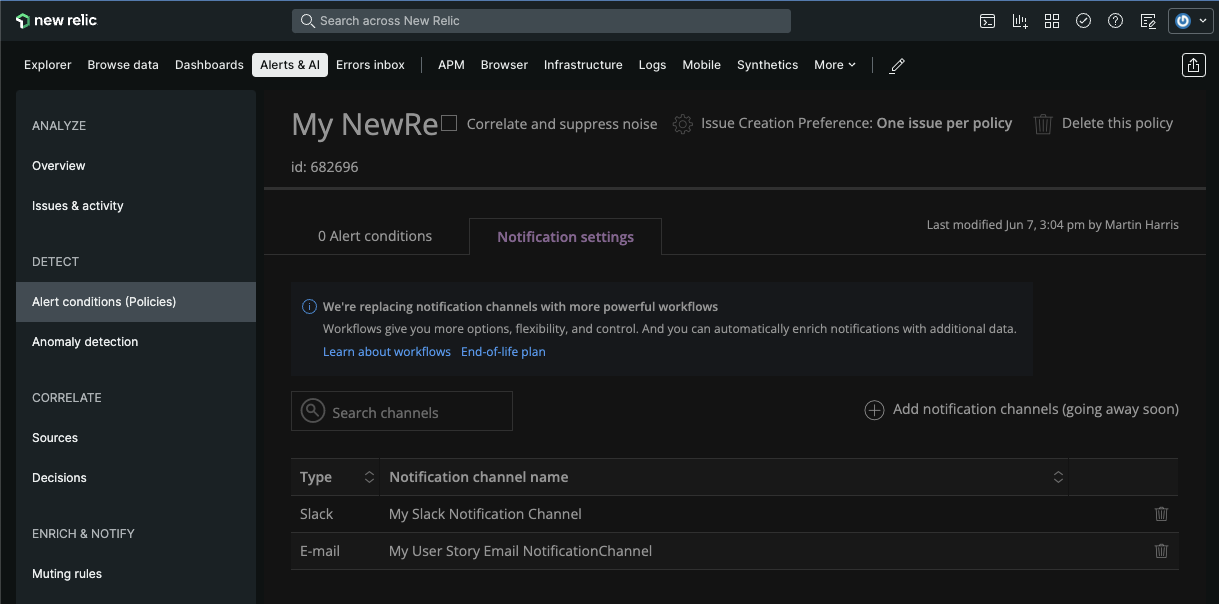The image size is (1219, 604).
Task: Open the query builder console icon
Action: 987,21
